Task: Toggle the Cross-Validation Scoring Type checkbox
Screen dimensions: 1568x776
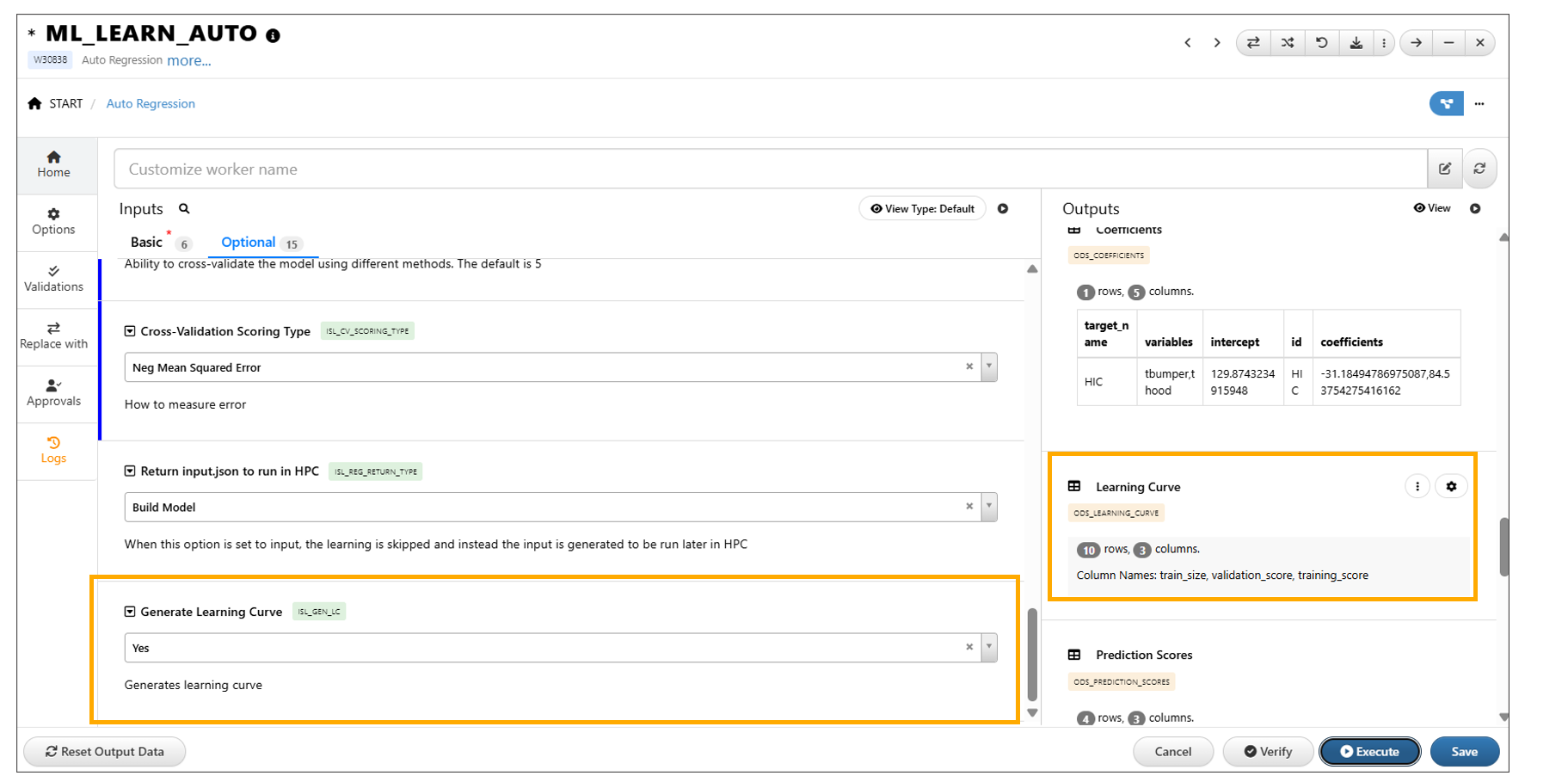Action: (x=130, y=331)
